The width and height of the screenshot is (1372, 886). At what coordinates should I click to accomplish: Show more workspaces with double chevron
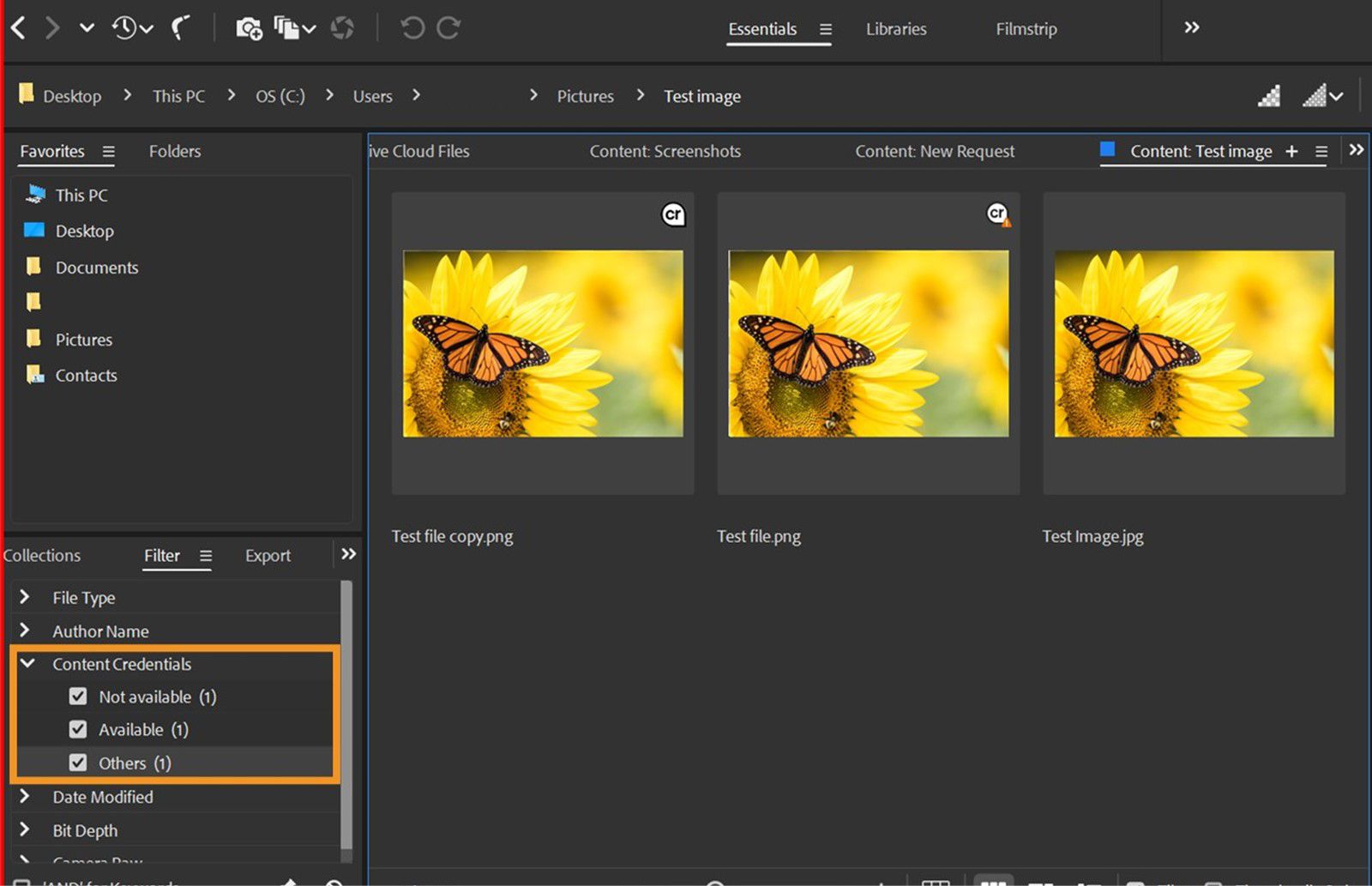1192,27
